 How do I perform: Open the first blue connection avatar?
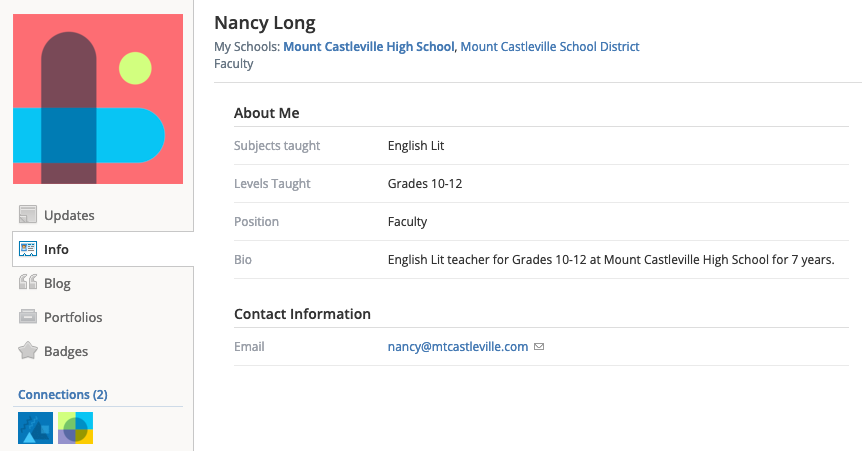(x=35, y=428)
